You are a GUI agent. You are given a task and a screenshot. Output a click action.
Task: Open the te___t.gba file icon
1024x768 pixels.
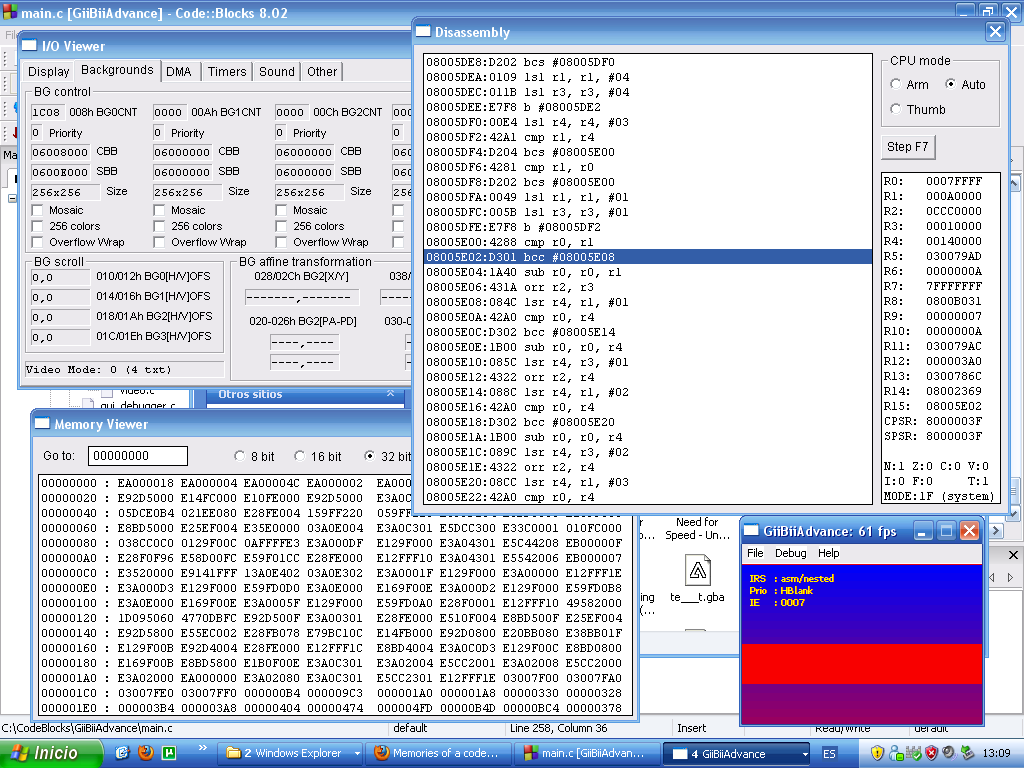click(697, 571)
